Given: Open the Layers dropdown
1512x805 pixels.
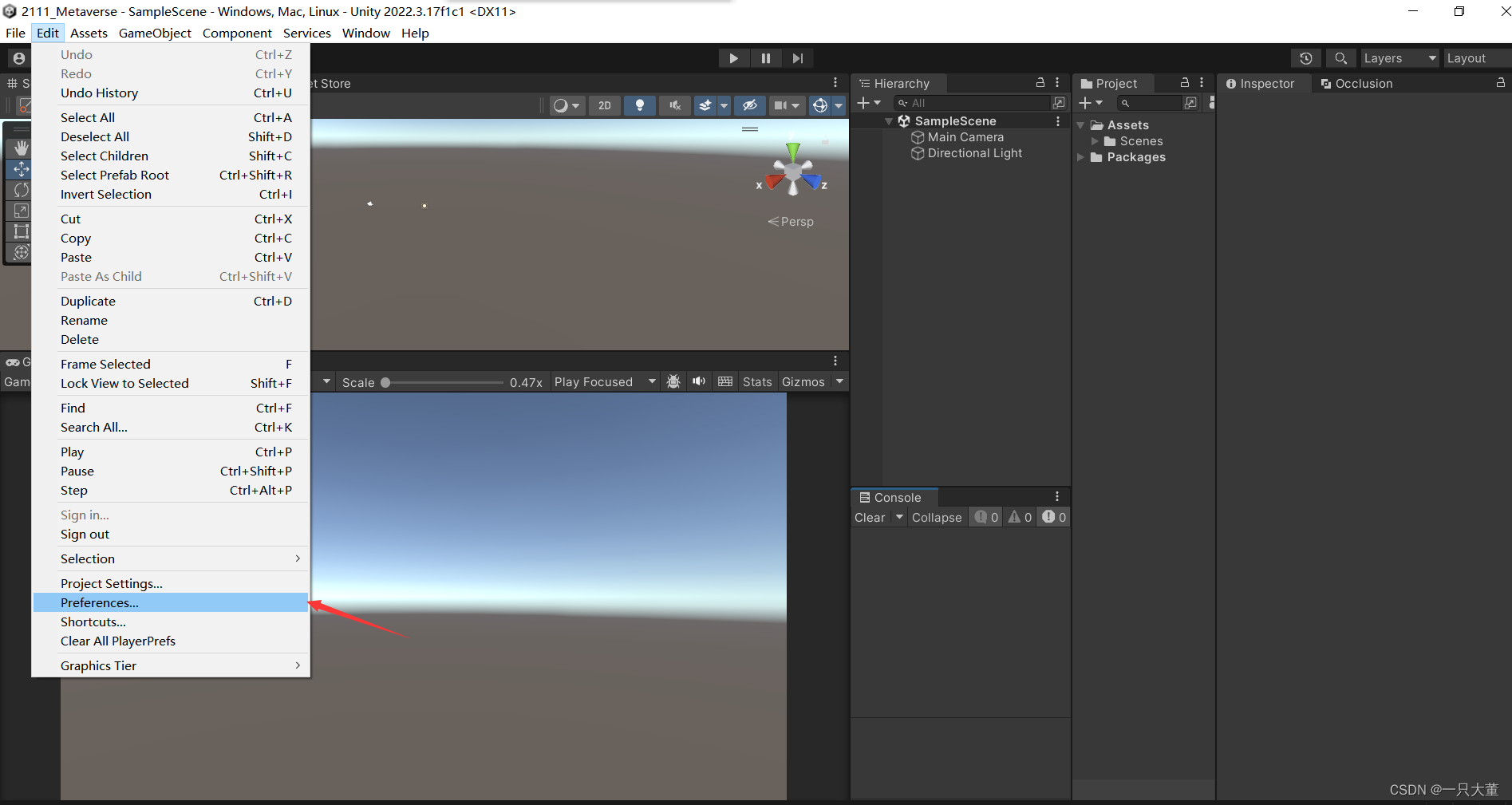Looking at the screenshot, I should [1399, 58].
